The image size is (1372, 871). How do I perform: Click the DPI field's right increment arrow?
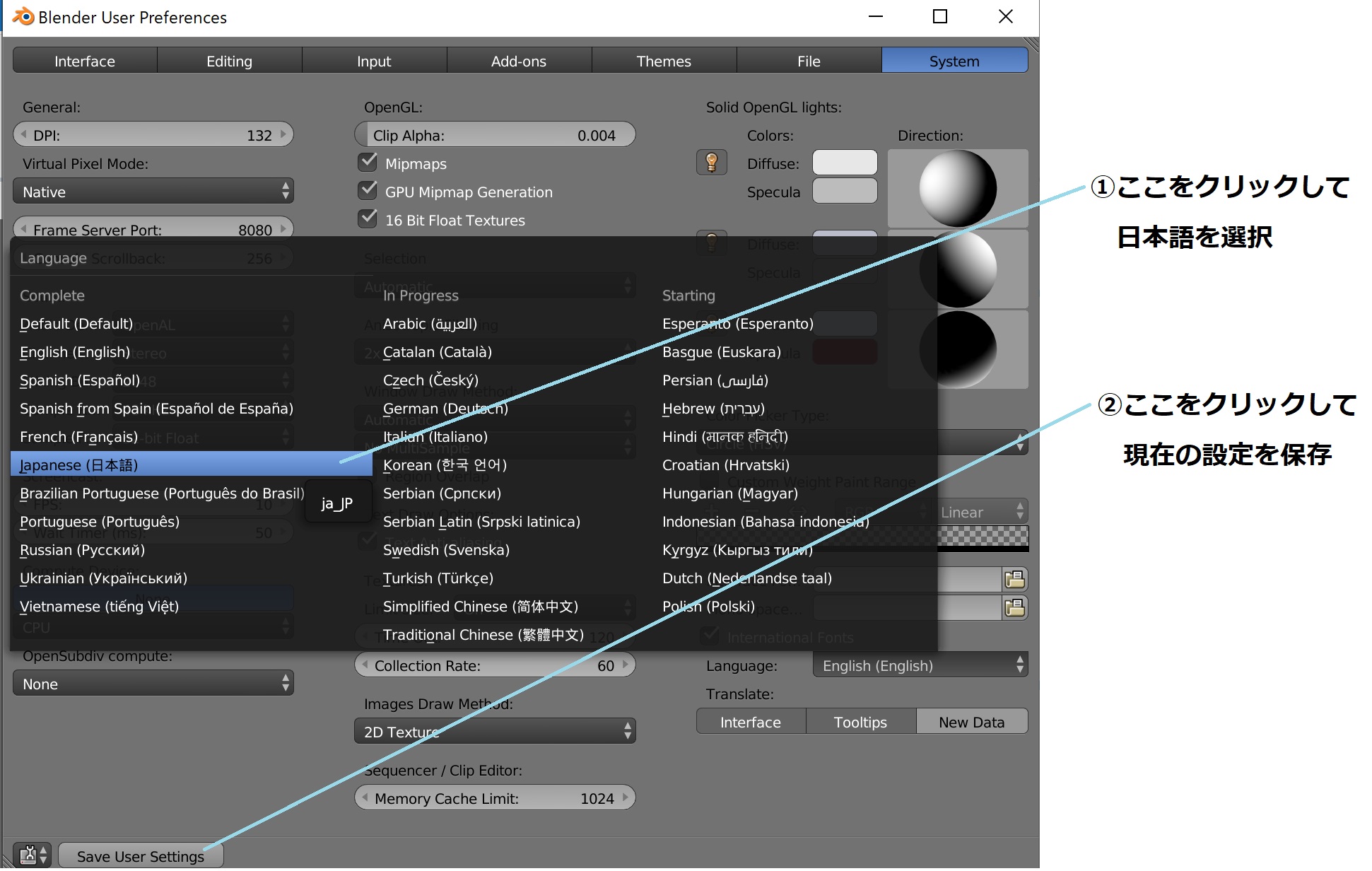[x=283, y=134]
